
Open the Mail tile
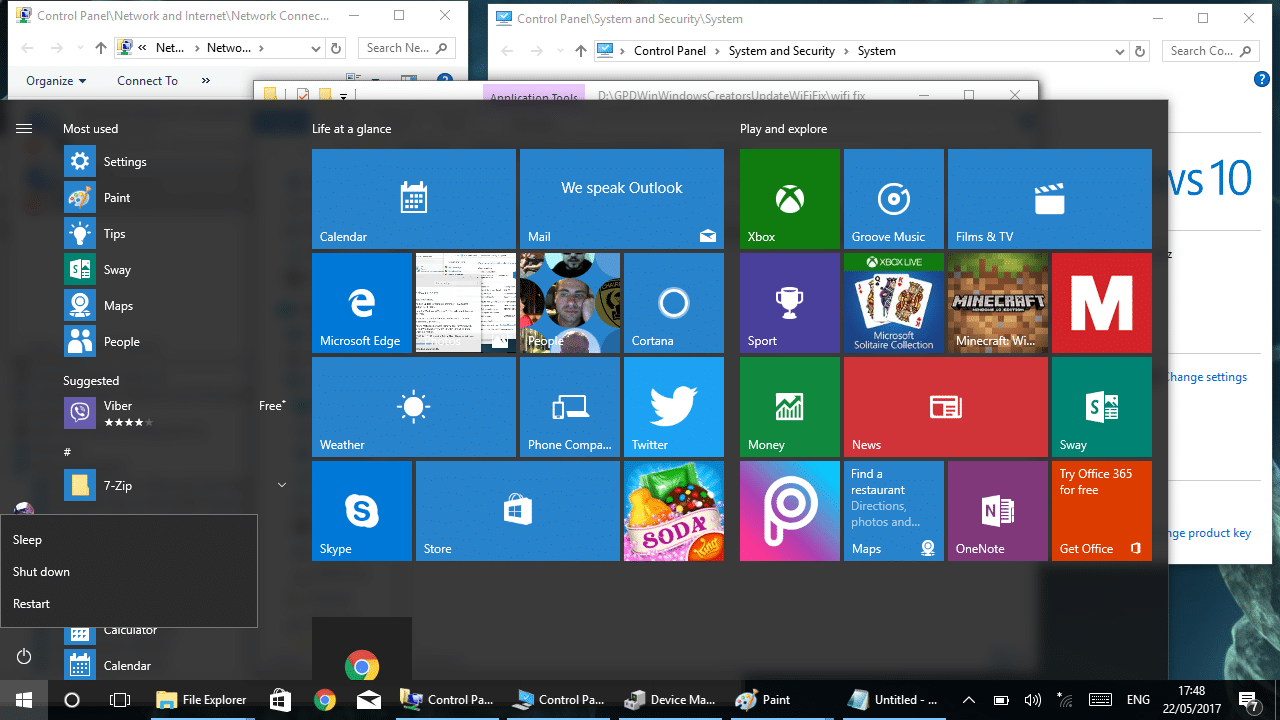[622, 199]
